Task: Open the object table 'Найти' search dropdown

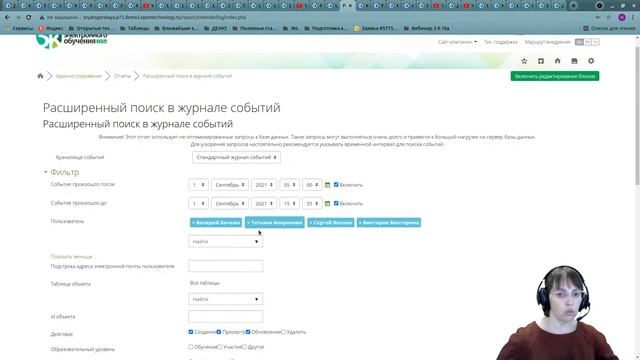Action: click(x=226, y=299)
